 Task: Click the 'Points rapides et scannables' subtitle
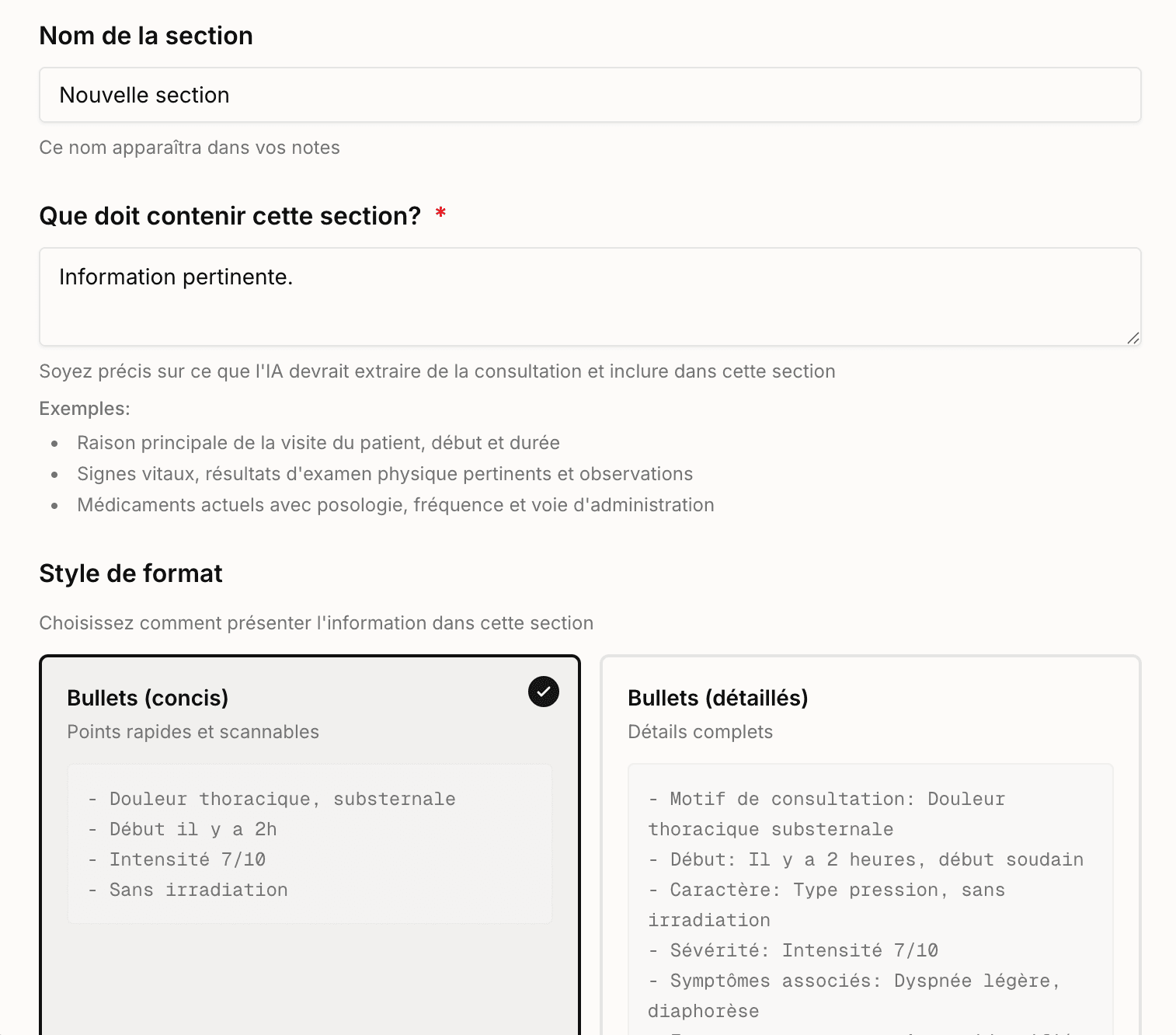click(193, 731)
